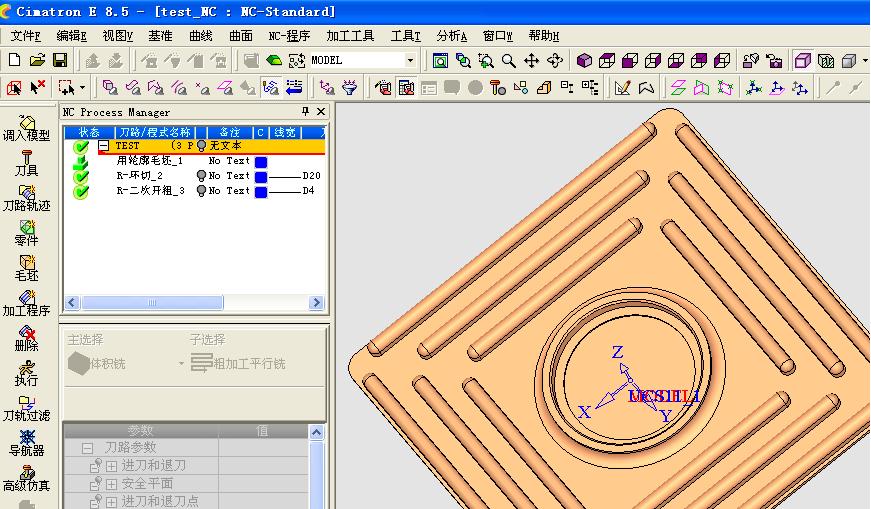Click the green solid body icon
The height and width of the screenshot is (509, 871).
[x=274, y=60]
